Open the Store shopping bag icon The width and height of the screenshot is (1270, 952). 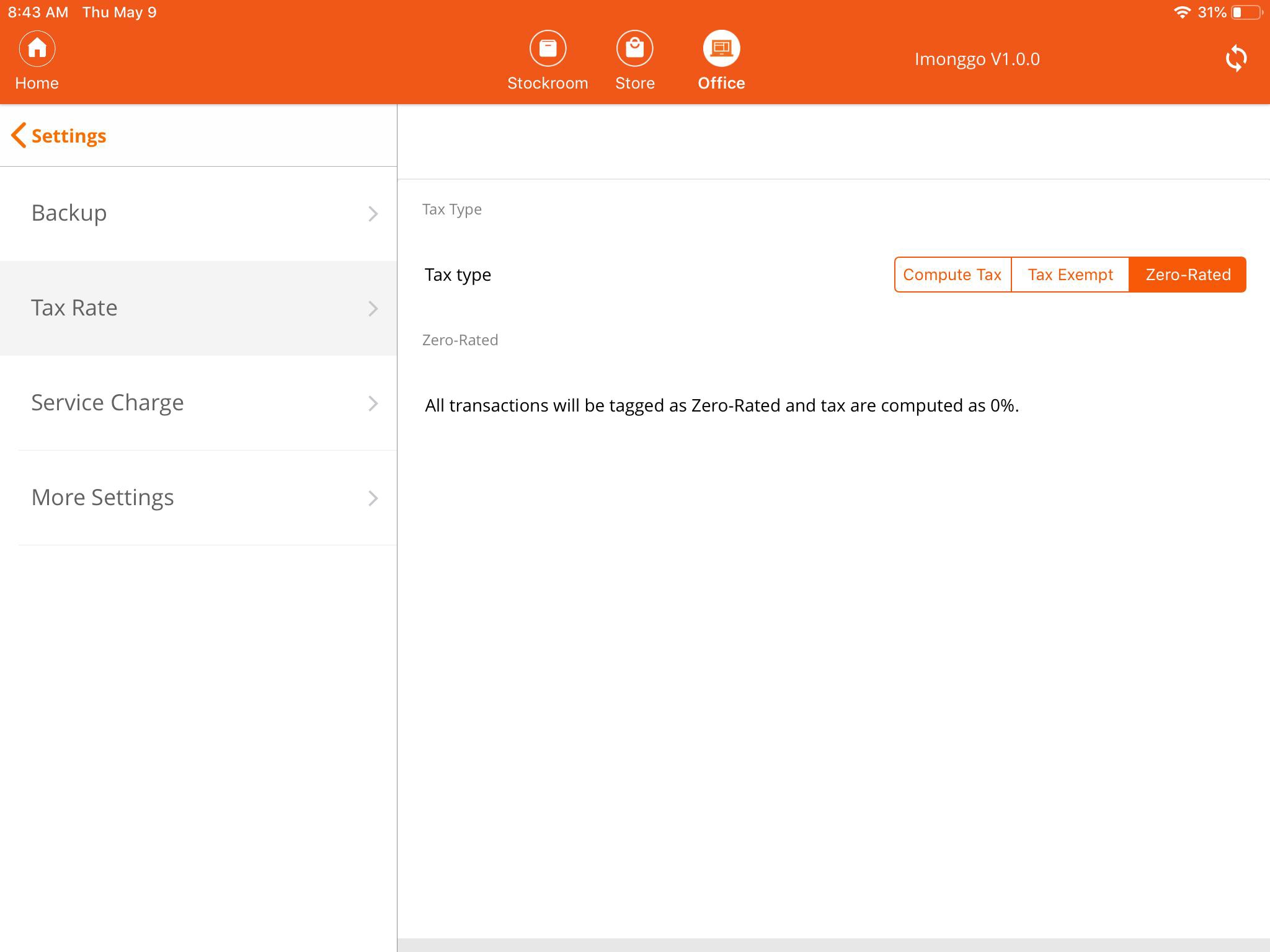634,48
